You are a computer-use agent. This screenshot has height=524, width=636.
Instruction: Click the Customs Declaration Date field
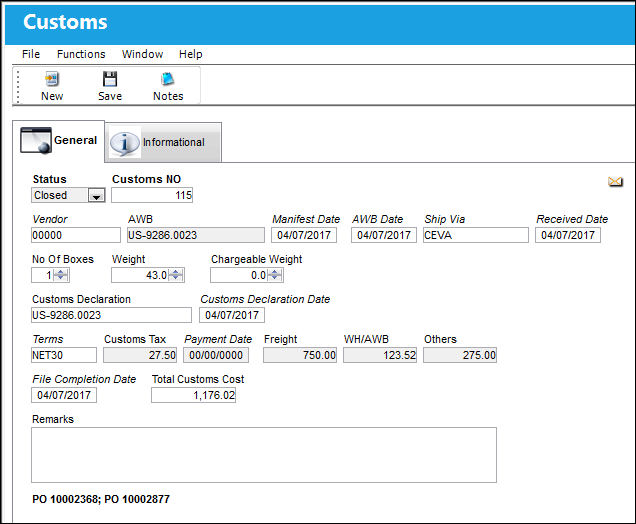(x=232, y=315)
